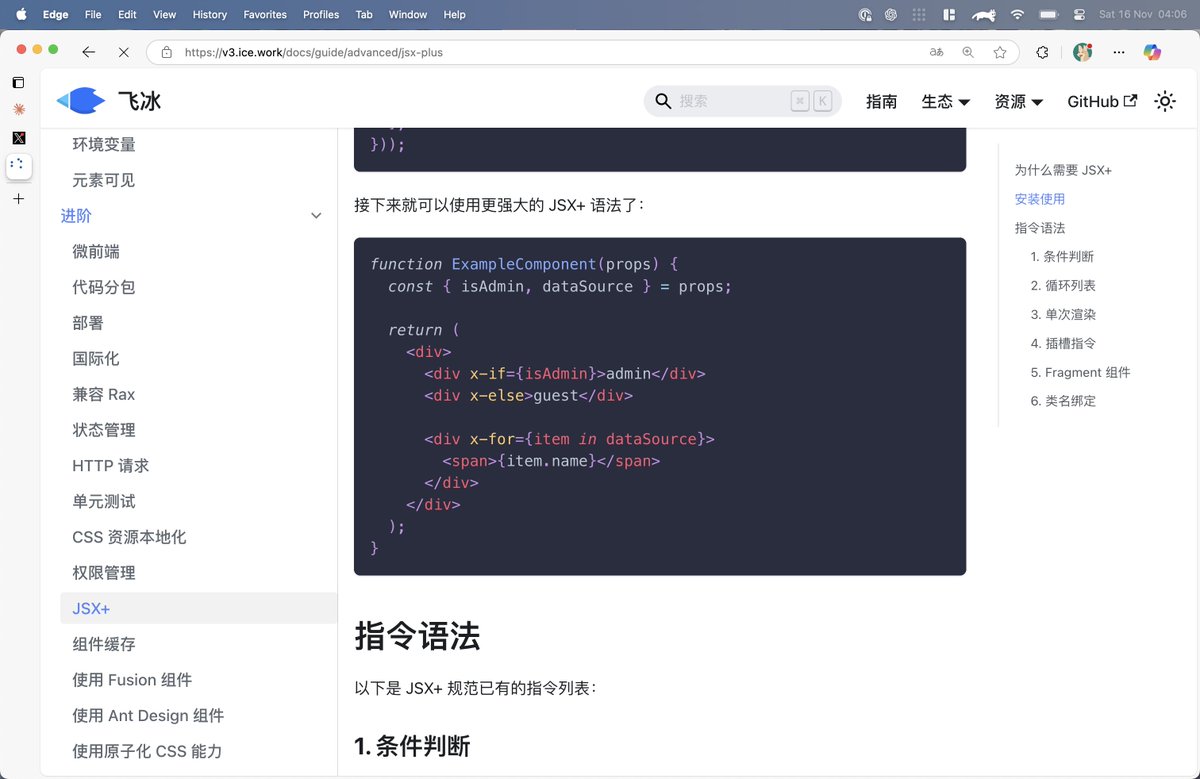Jump to 6. 类名绑定 in table of contents
Image resolution: width=1200 pixels, height=779 pixels.
(x=1063, y=401)
